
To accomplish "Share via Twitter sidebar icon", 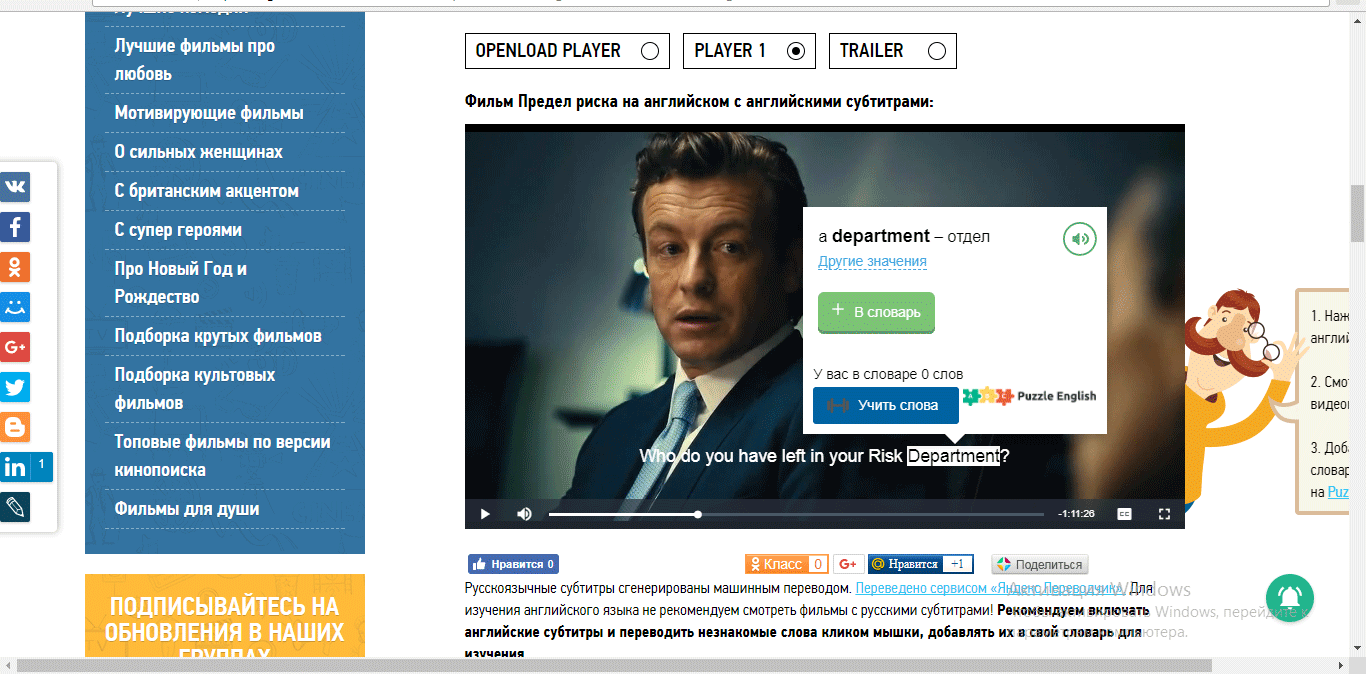I will [x=15, y=387].
